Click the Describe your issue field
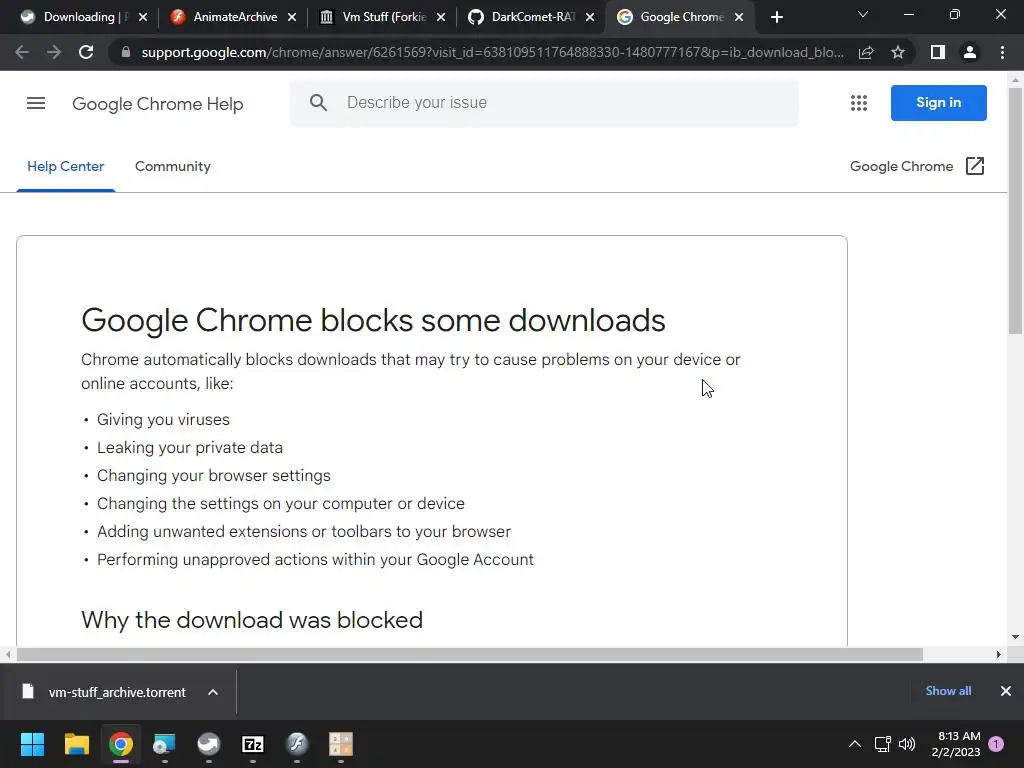The image size is (1024, 768). coord(544,103)
